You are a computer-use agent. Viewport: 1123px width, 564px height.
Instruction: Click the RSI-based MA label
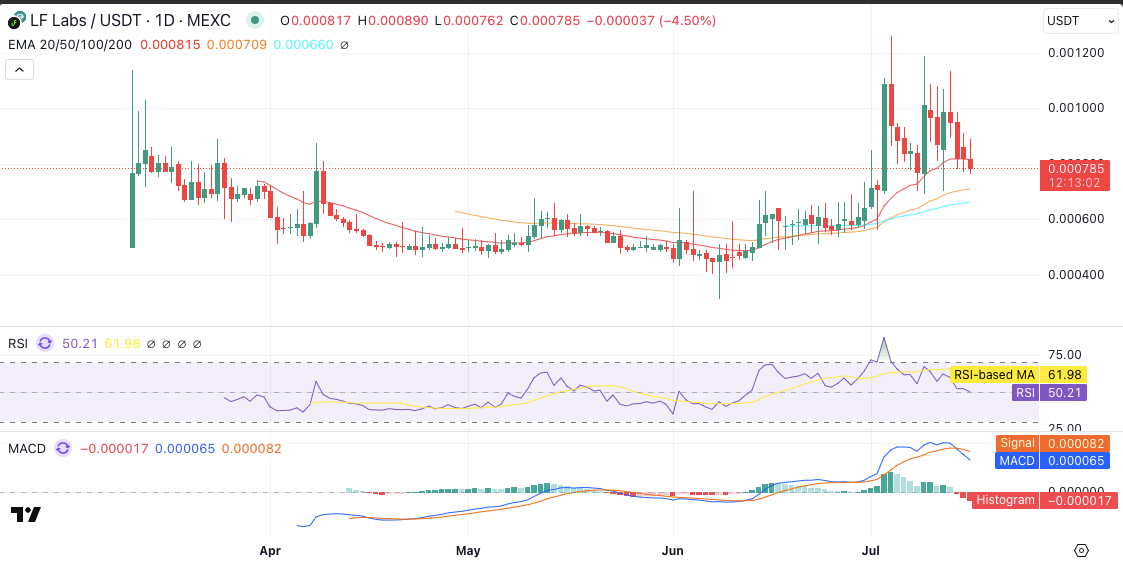(994, 374)
